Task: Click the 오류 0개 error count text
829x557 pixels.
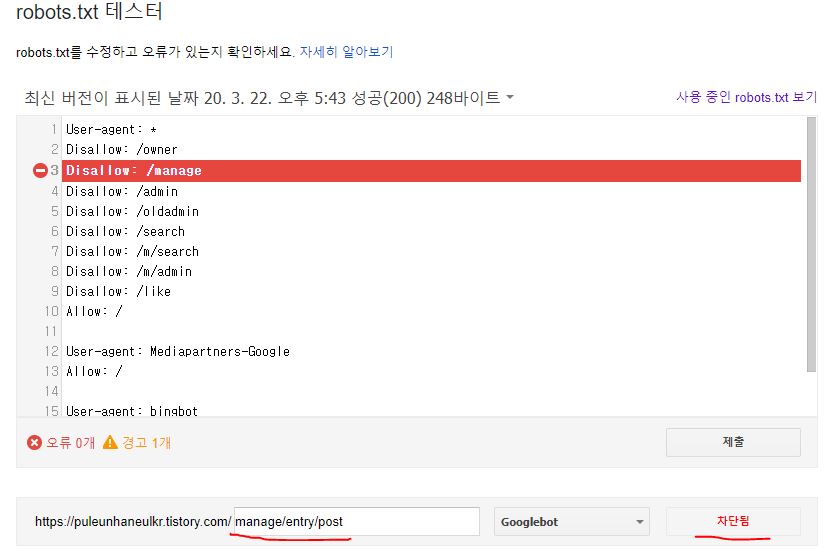Action: pyautogui.click(x=70, y=442)
